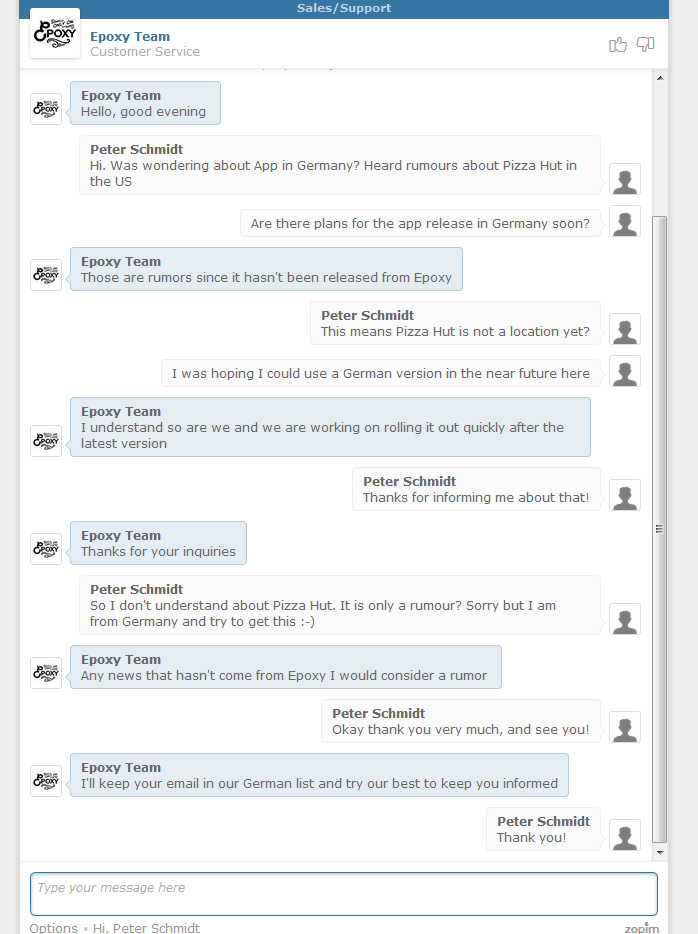The width and height of the screenshot is (698, 934).
Task: Click the "Hi, Peter Schmidt" profile link
Action: point(146,928)
